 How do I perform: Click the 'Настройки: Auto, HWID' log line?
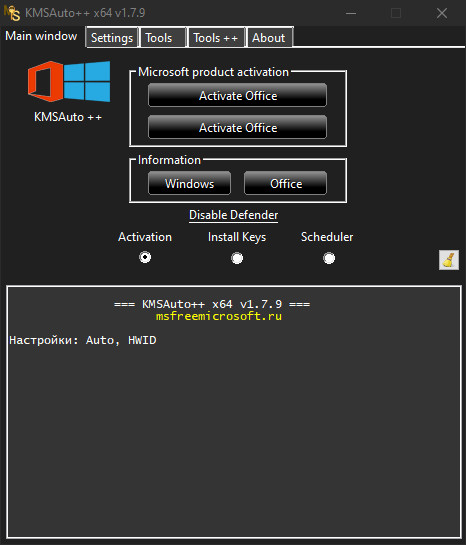click(x=83, y=340)
